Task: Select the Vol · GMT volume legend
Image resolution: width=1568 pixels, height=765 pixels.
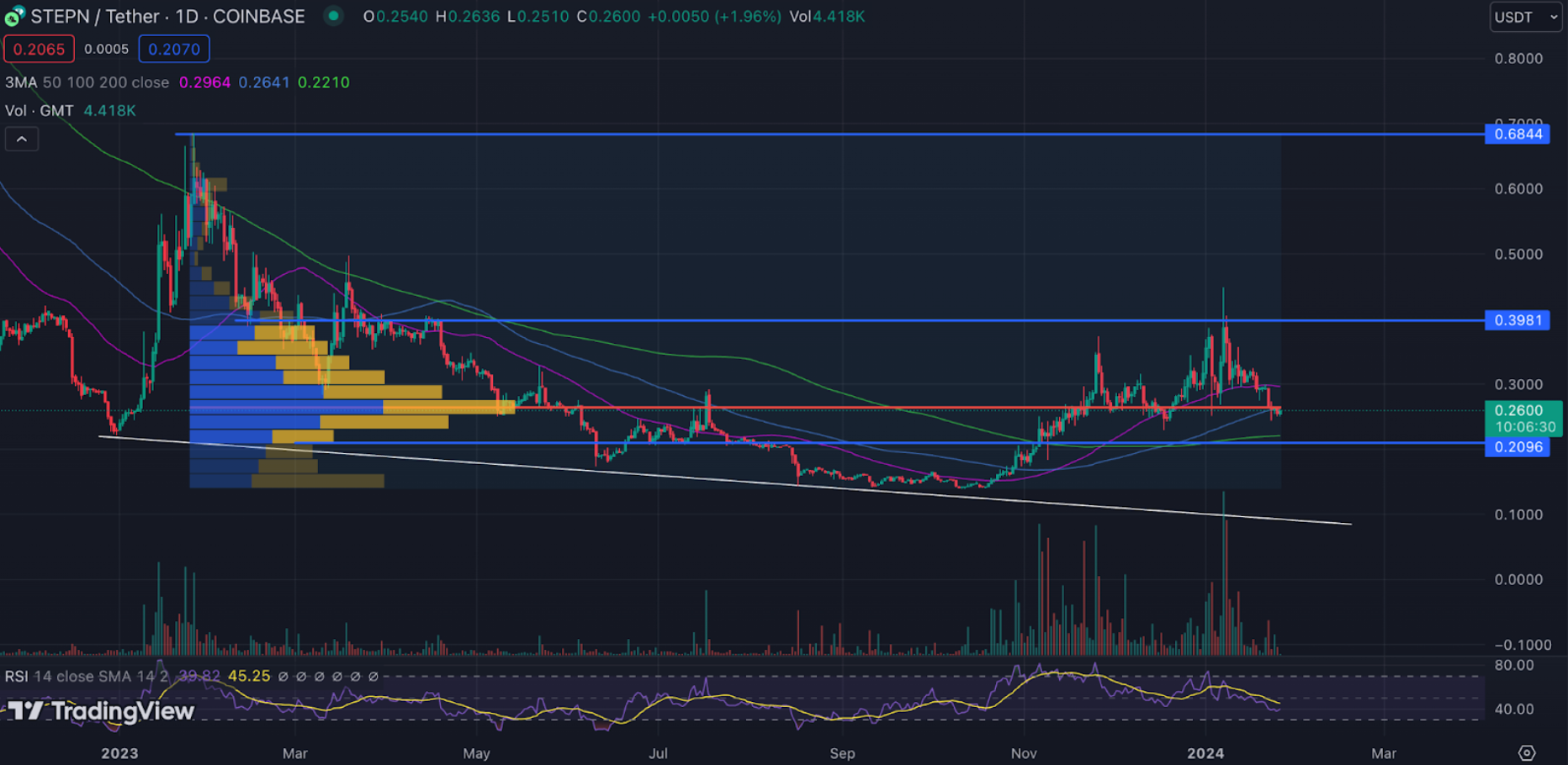Action: 38,110
